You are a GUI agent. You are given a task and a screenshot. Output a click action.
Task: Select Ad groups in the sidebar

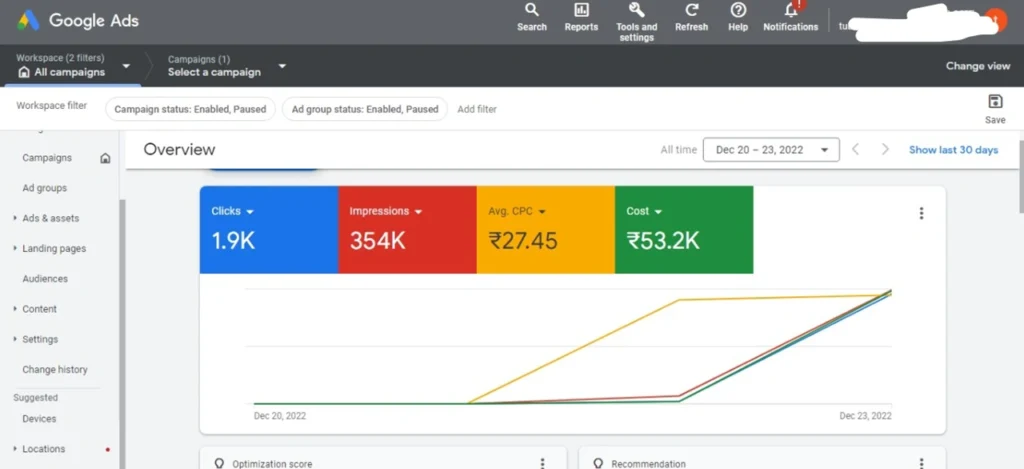pos(45,188)
